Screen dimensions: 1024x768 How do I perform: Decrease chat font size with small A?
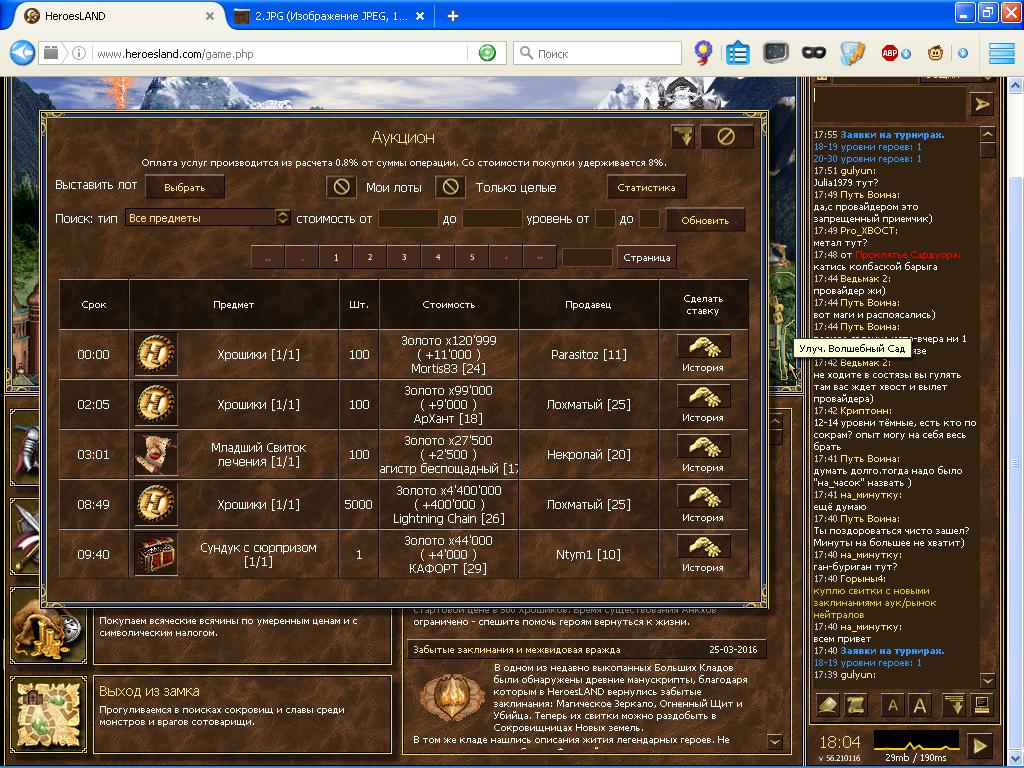point(892,705)
